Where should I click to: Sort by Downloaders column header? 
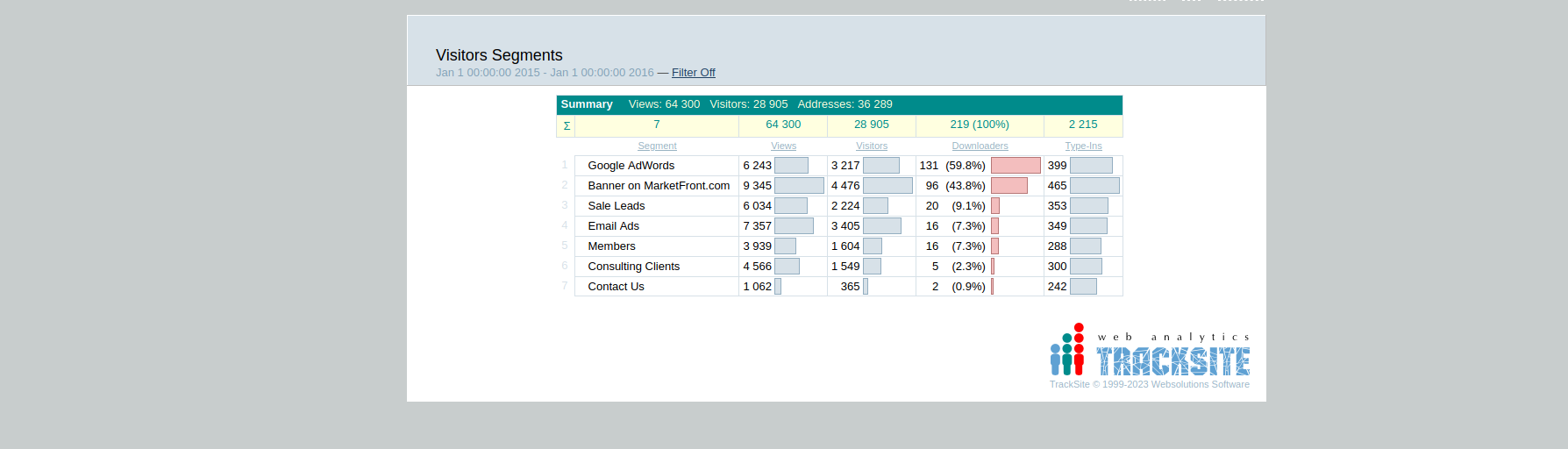click(980, 146)
